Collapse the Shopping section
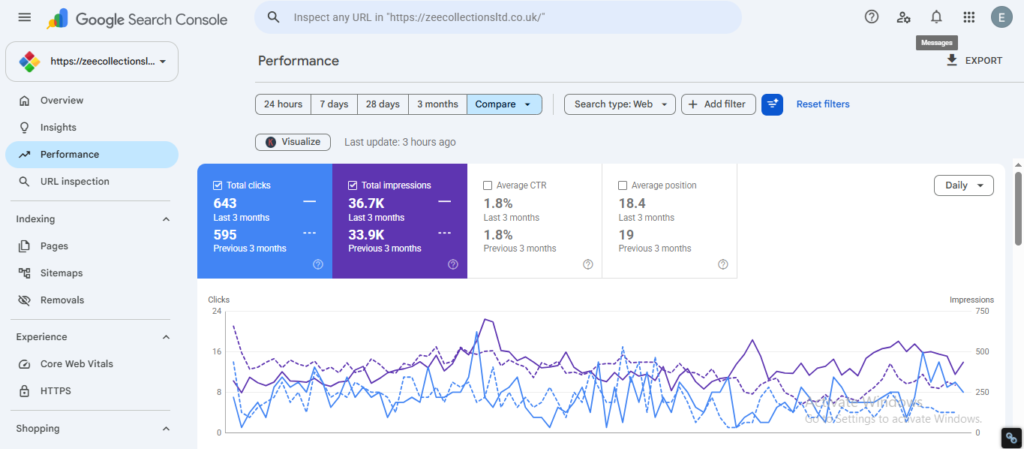The image size is (1024, 449). (166, 429)
